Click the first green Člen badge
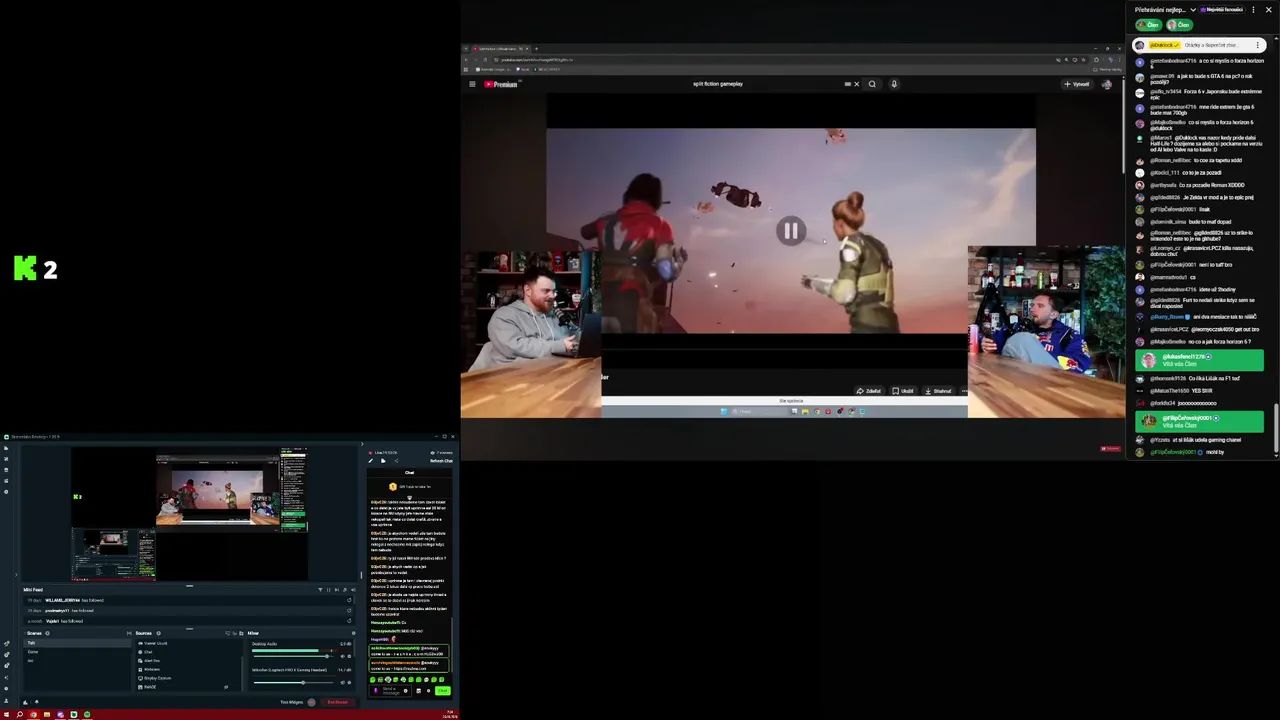Screen dimensions: 1280x720 (1147, 24)
